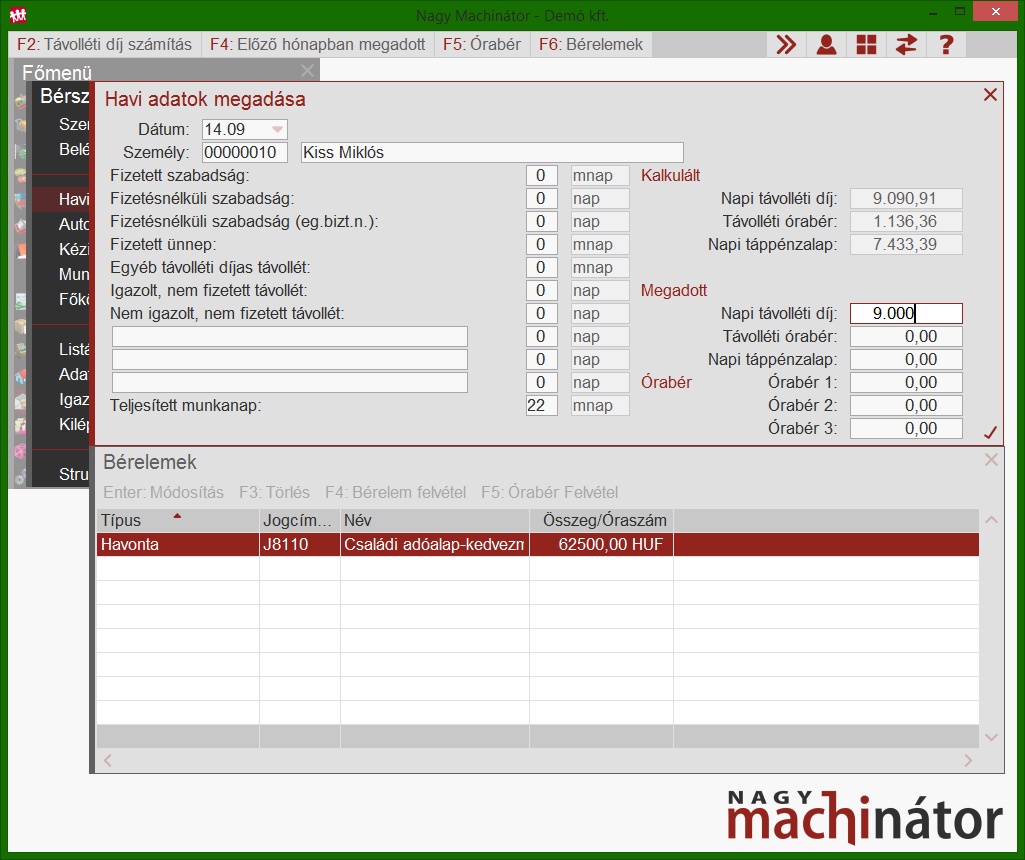Image resolution: width=1025 pixels, height=860 pixels.
Task: Click the Órabér 3 field
Action: point(906,428)
